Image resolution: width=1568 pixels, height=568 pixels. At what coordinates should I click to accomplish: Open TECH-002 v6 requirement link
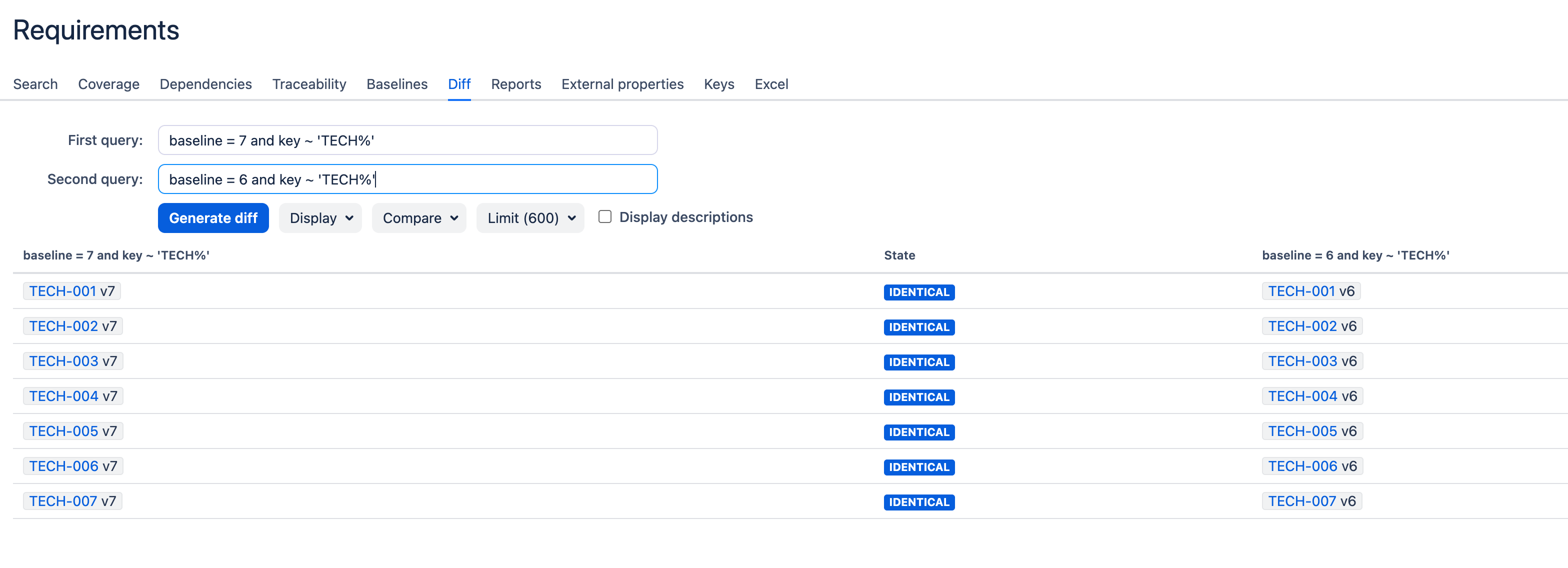click(1302, 326)
